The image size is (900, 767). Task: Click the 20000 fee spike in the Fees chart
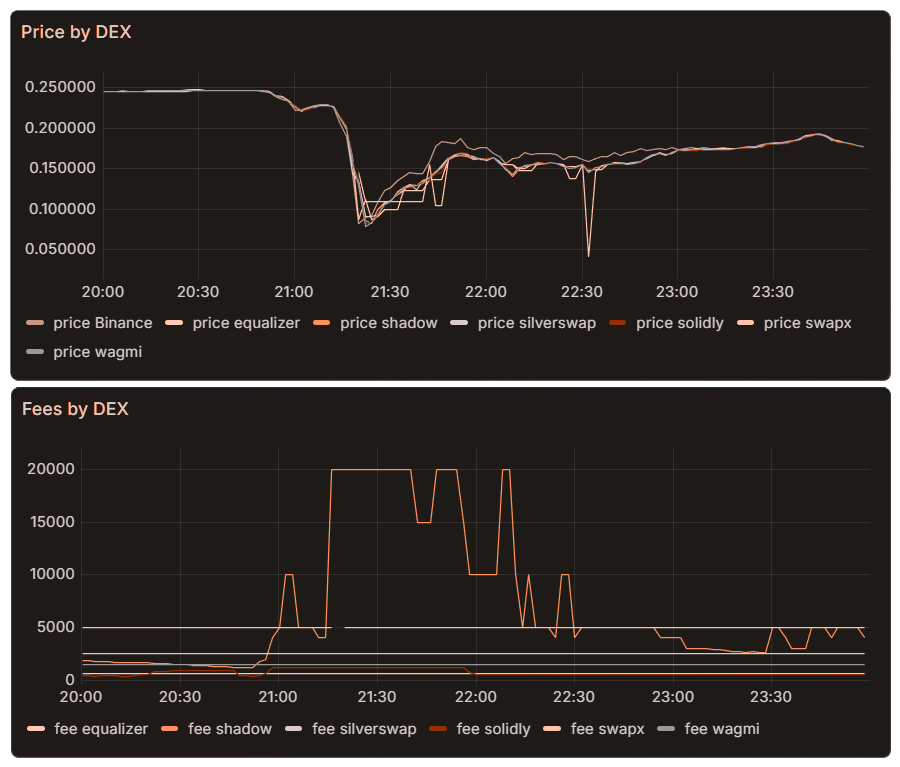(x=370, y=468)
